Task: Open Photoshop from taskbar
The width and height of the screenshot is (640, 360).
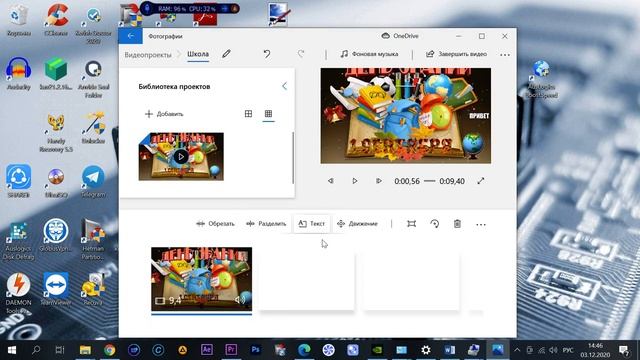Action: tap(256, 350)
